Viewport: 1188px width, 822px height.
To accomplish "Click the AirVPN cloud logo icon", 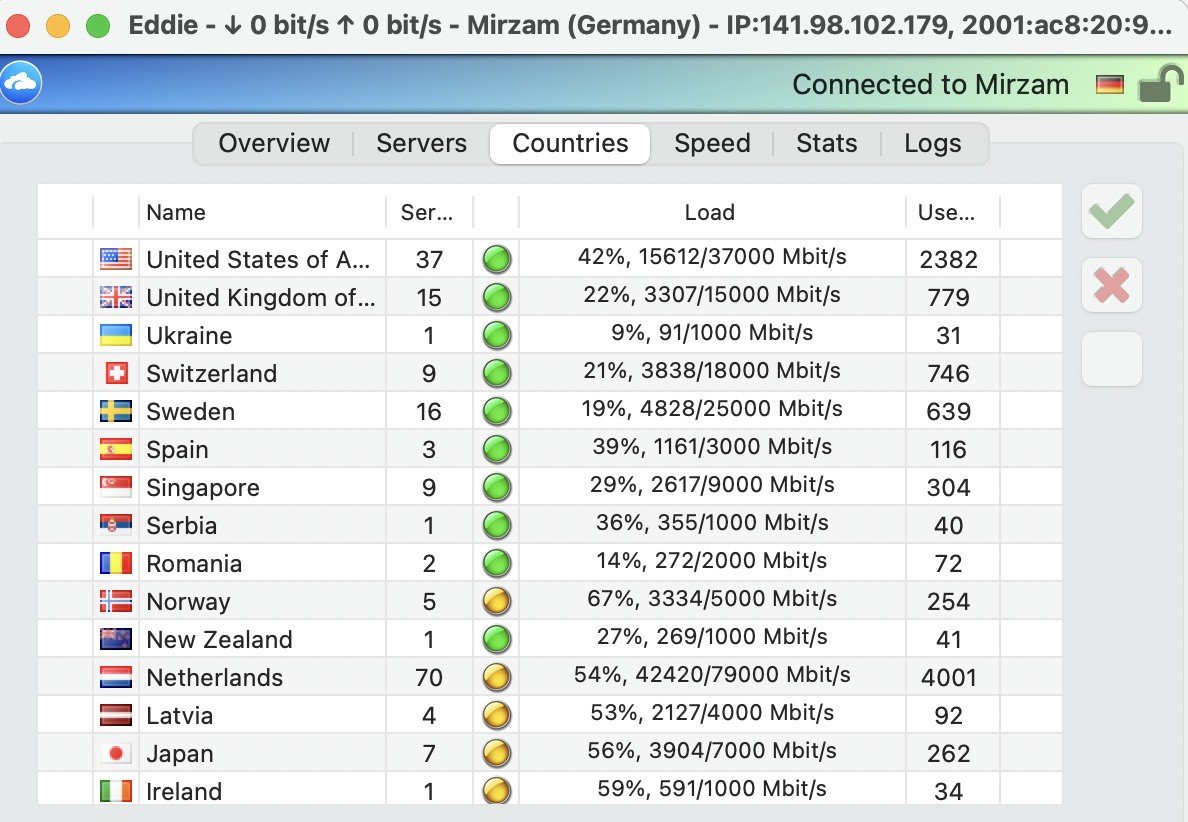I will point(20,83).
